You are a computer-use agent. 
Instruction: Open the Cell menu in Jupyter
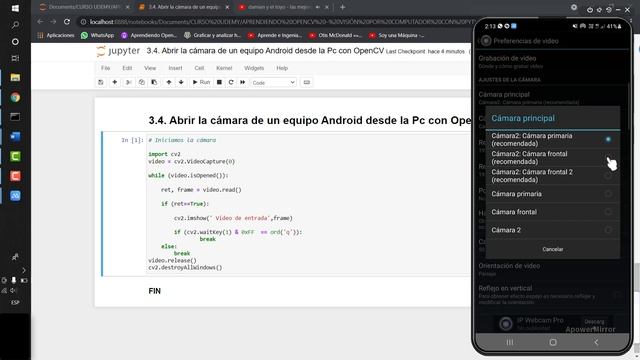tap(199, 68)
